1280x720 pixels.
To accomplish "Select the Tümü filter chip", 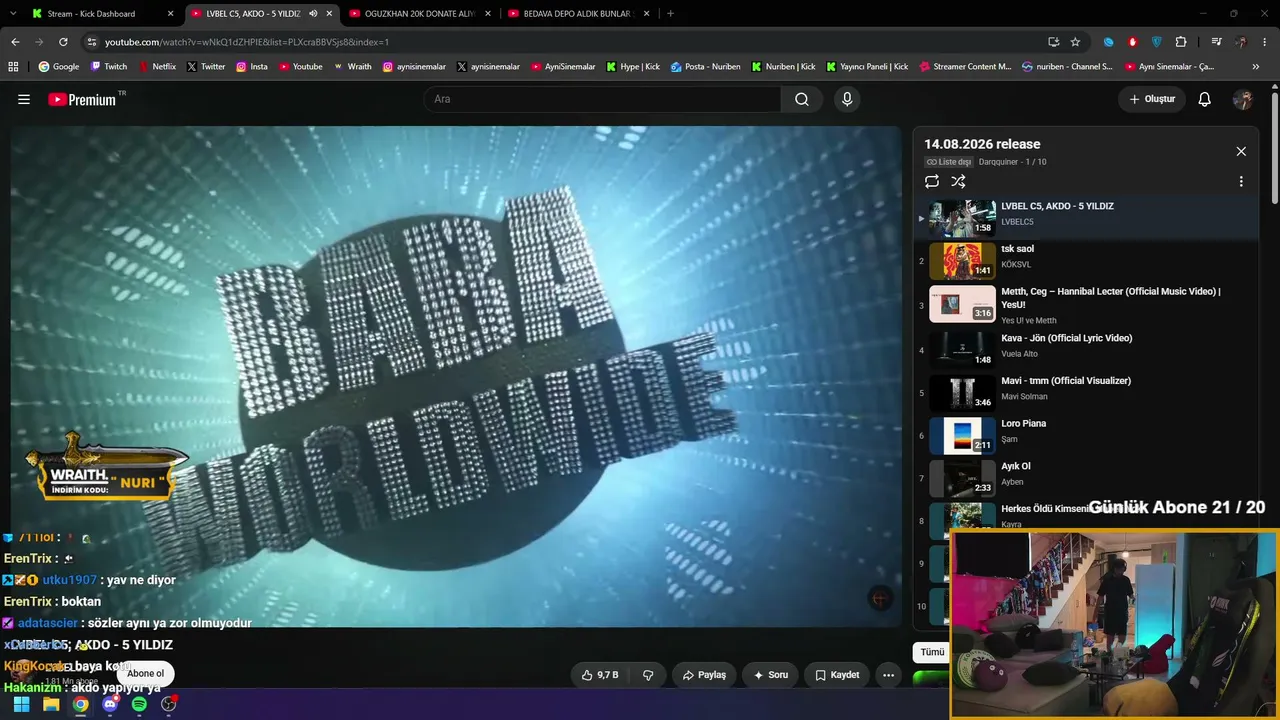I will [932, 652].
